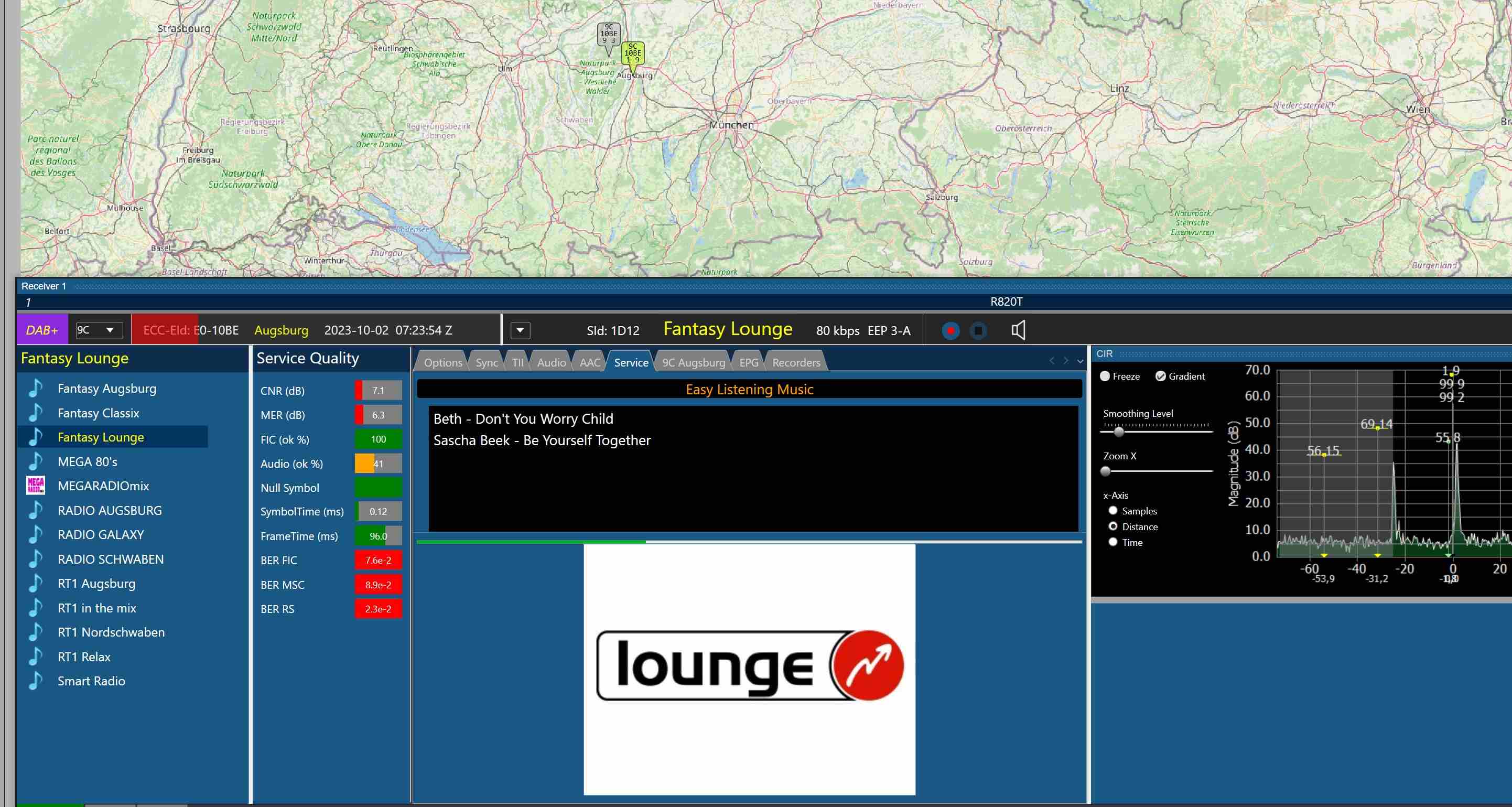Select MEGA 80's station
This screenshot has height=807, width=1512.
(88, 462)
